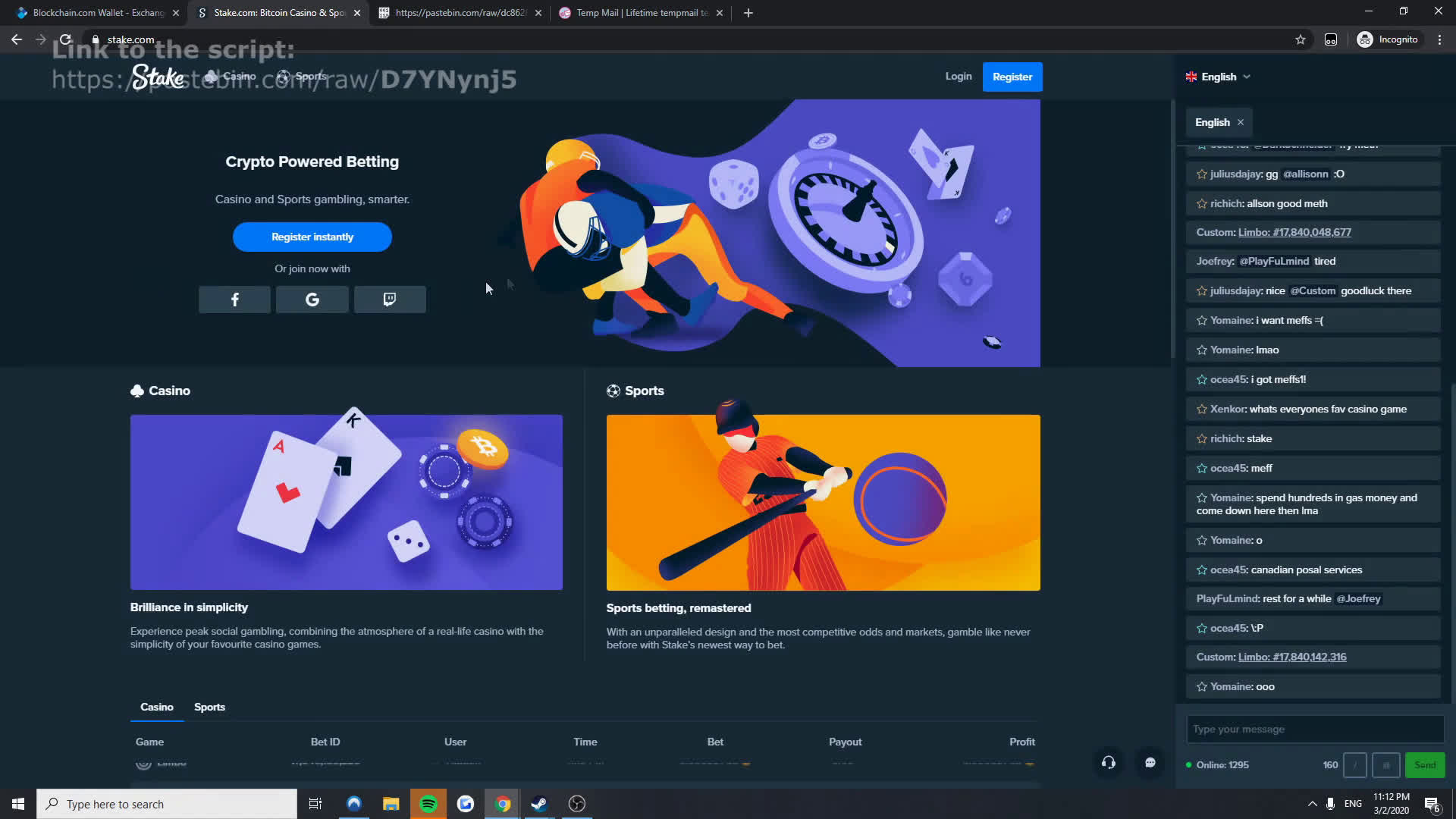Join using the Google icon button

(312, 300)
